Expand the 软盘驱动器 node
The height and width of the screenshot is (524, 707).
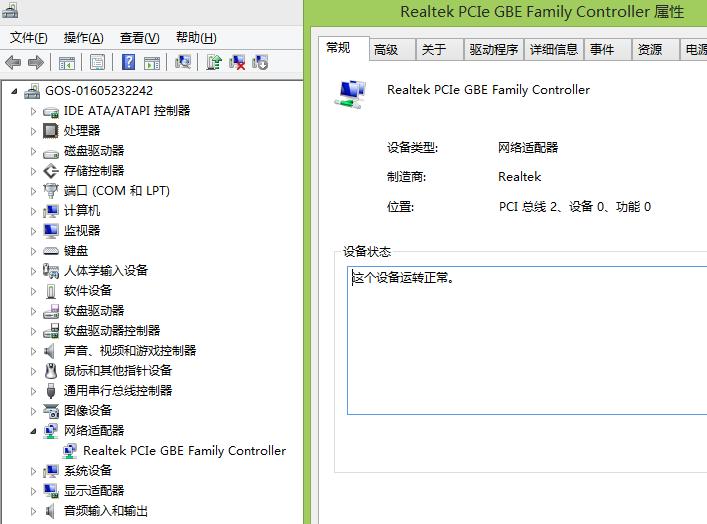tap(33, 311)
